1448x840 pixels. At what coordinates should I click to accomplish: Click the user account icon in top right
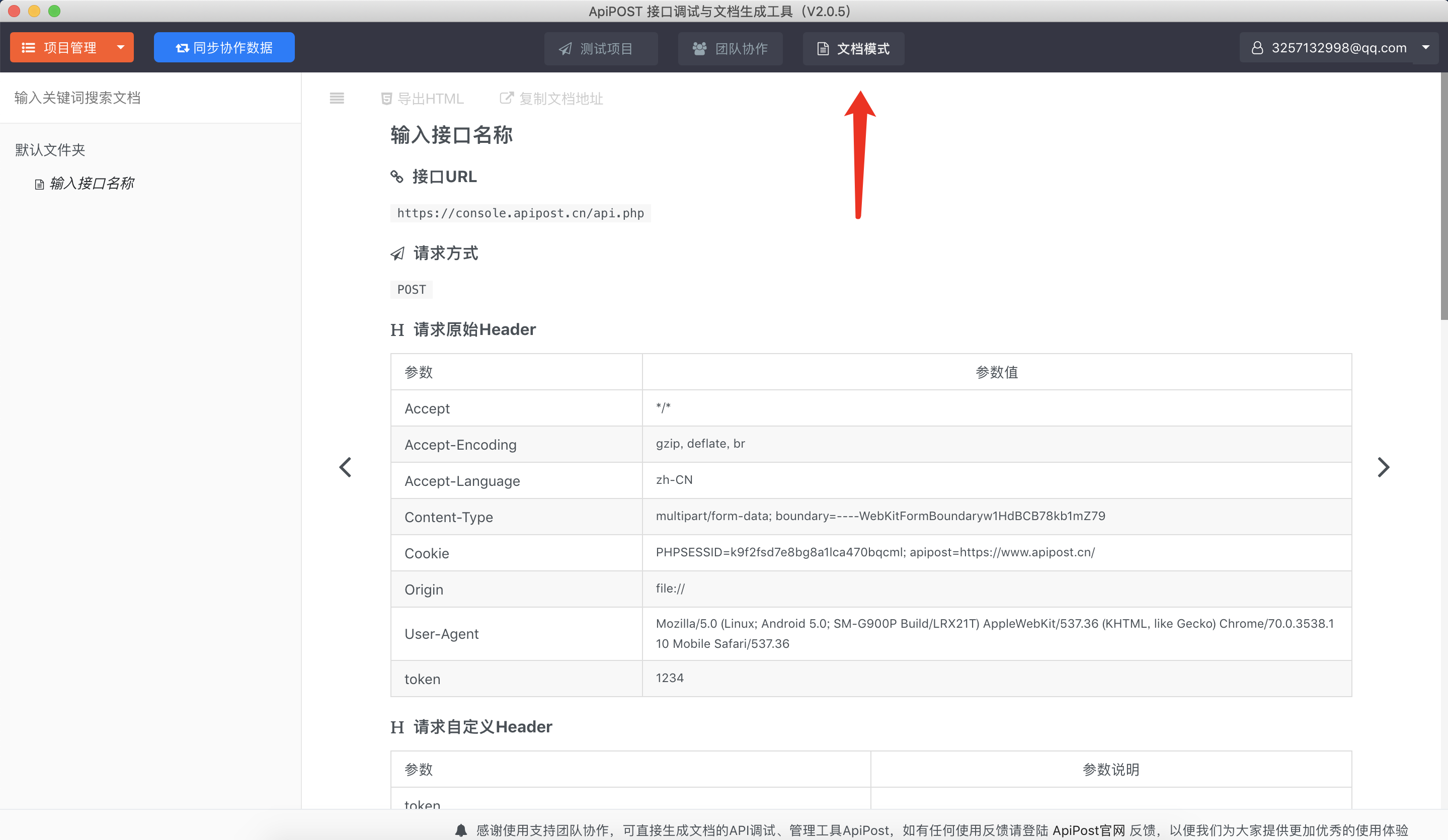pos(1258,48)
